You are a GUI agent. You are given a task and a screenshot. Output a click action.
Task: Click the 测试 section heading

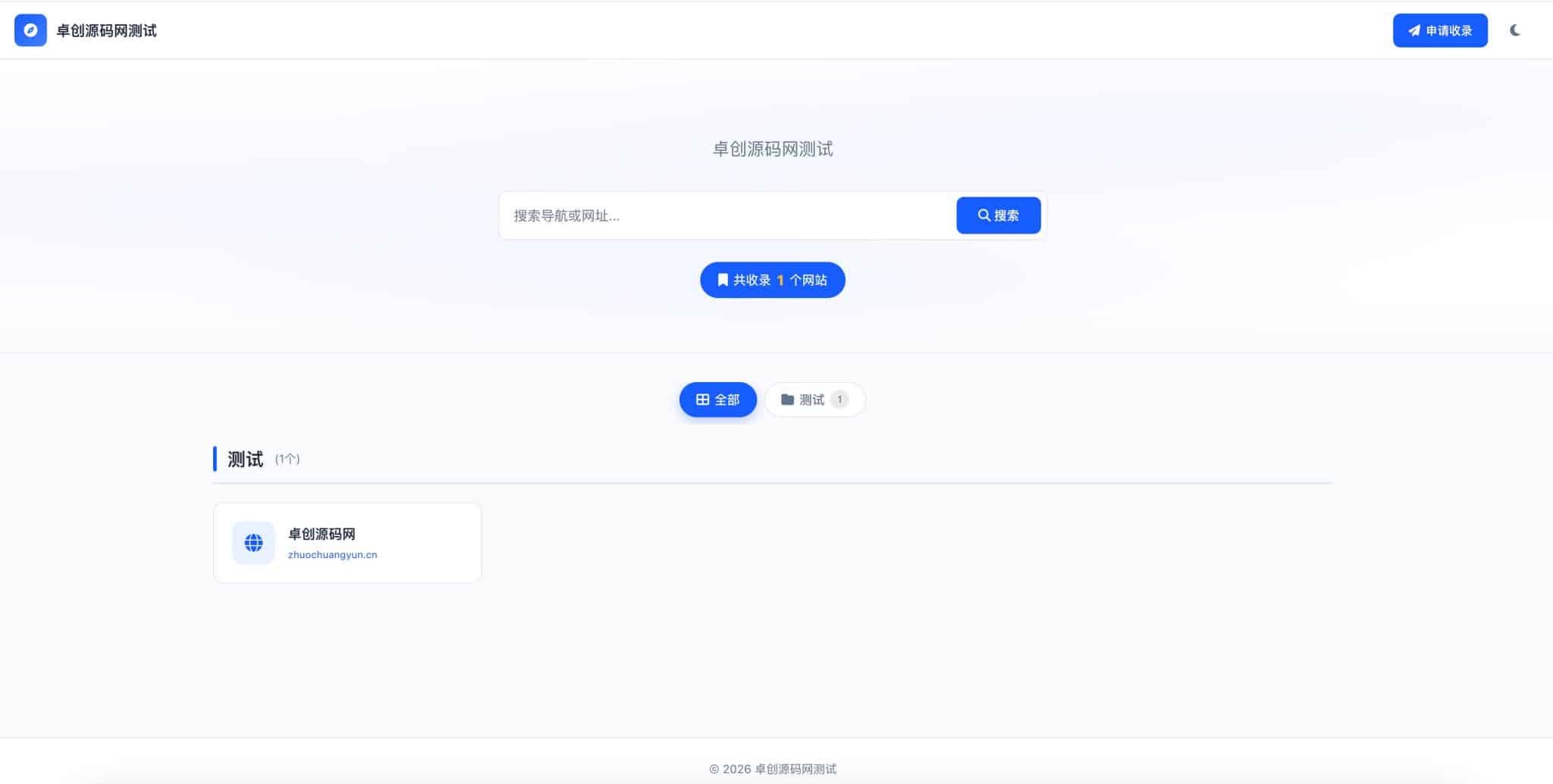pos(245,459)
